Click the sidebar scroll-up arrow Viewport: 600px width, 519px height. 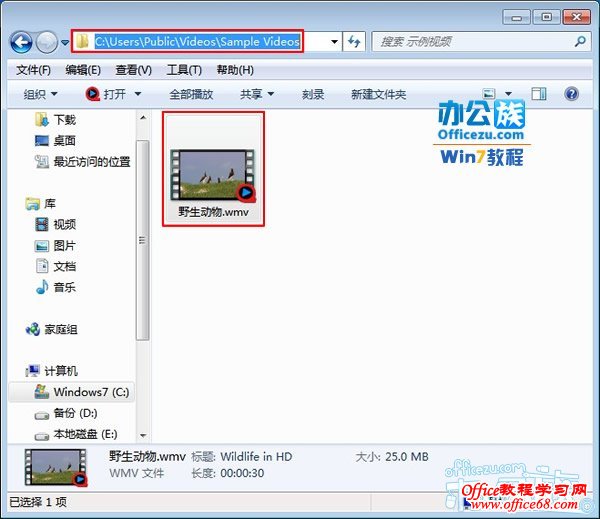[x=143, y=118]
